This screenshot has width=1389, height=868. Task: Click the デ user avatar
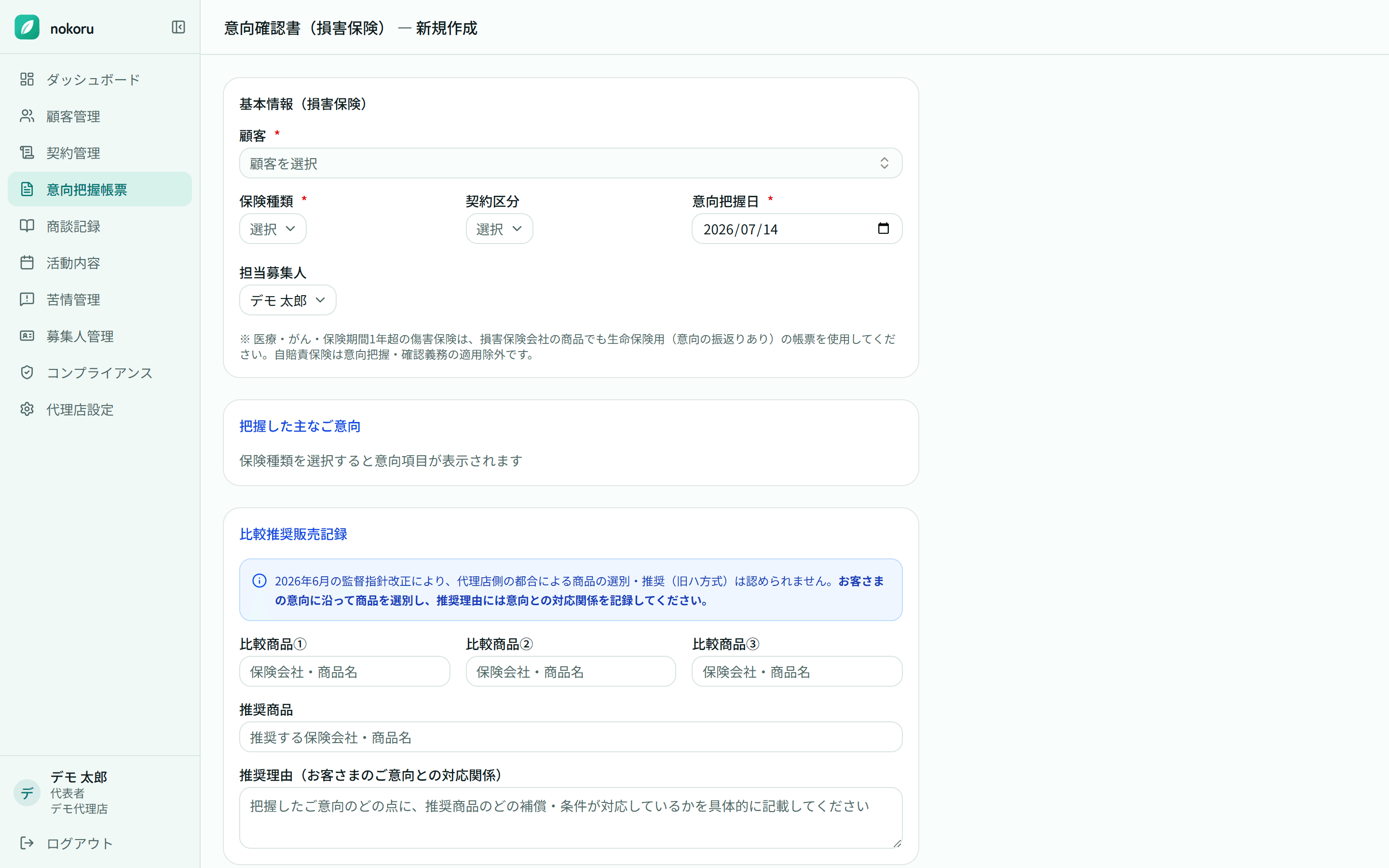(27, 793)
